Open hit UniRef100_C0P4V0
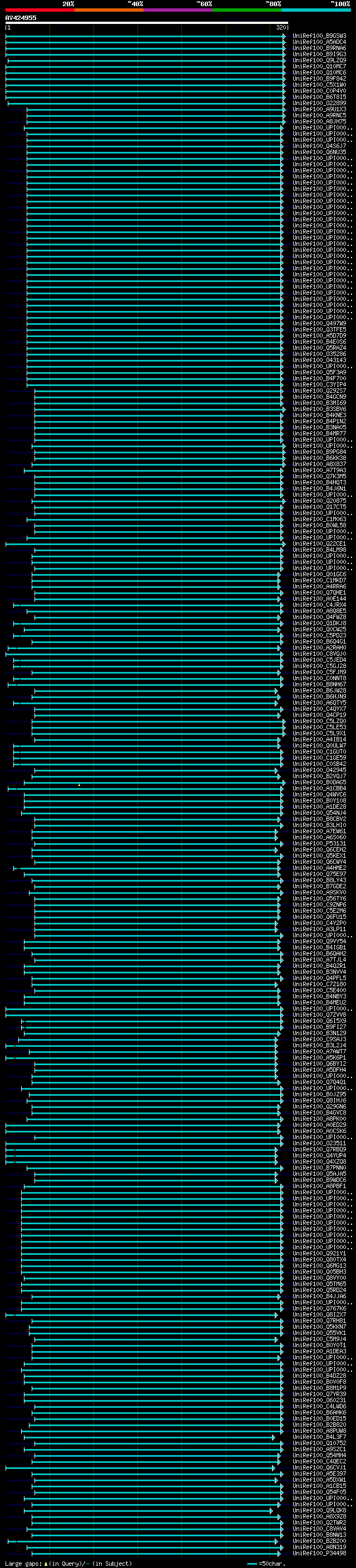Viewport: 356px width, 1568px height. (x=319, y=91)
